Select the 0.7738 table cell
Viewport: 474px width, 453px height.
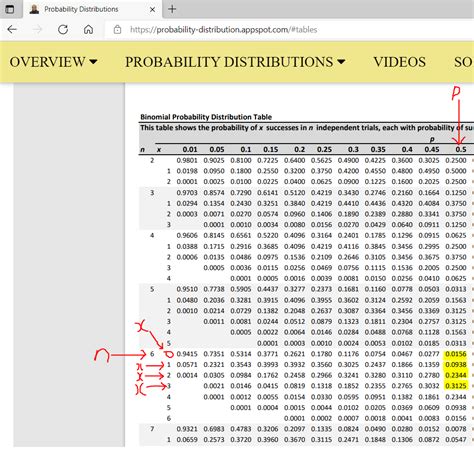coord(214,289)
